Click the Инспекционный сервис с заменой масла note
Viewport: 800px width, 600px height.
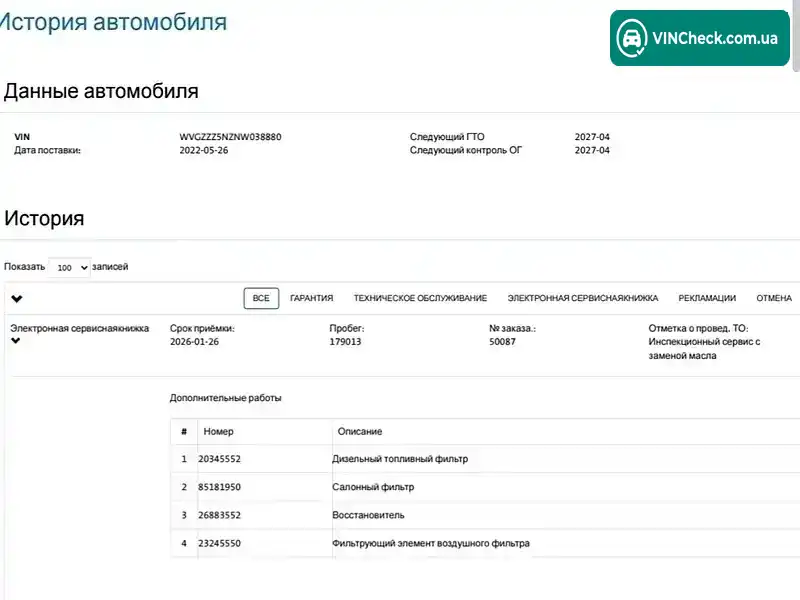pos(704,348)
